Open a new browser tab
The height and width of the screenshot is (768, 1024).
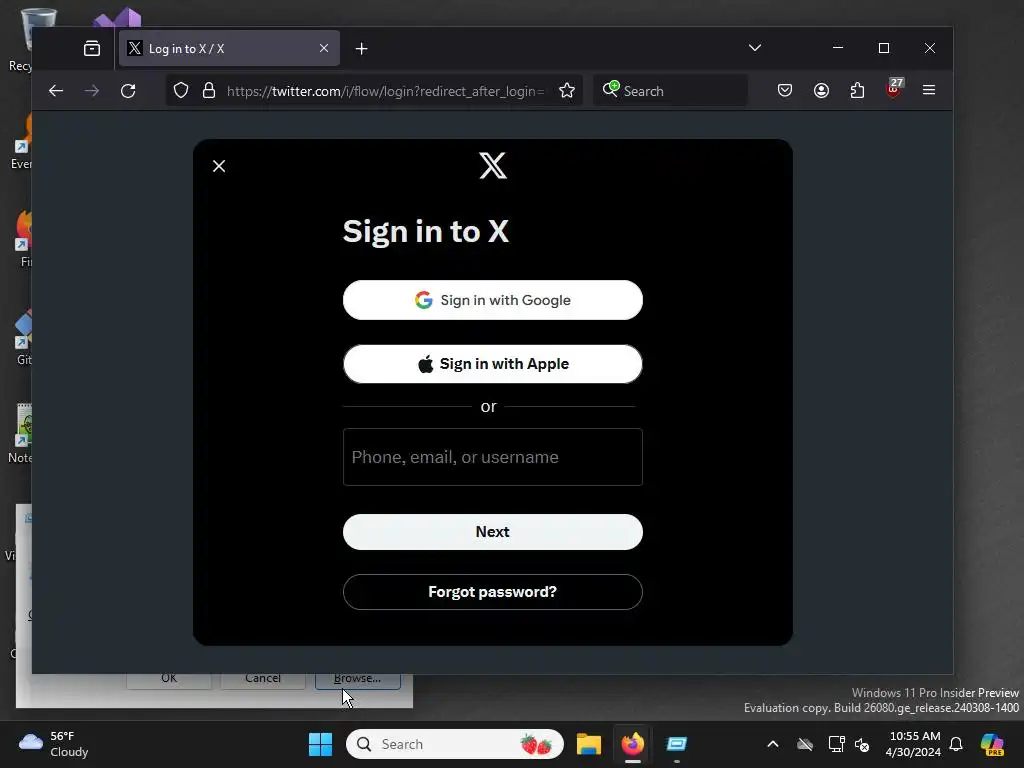point(361,48)
